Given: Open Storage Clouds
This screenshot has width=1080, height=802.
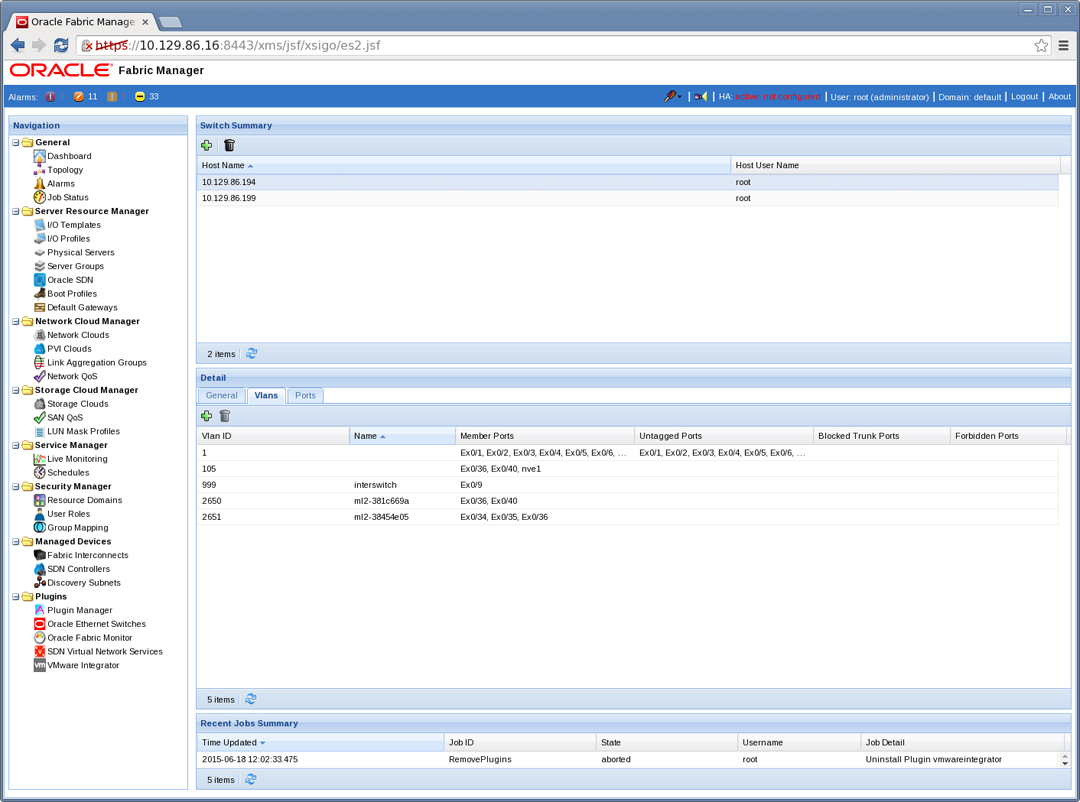Looking at the screenshot, I should 77,404.
